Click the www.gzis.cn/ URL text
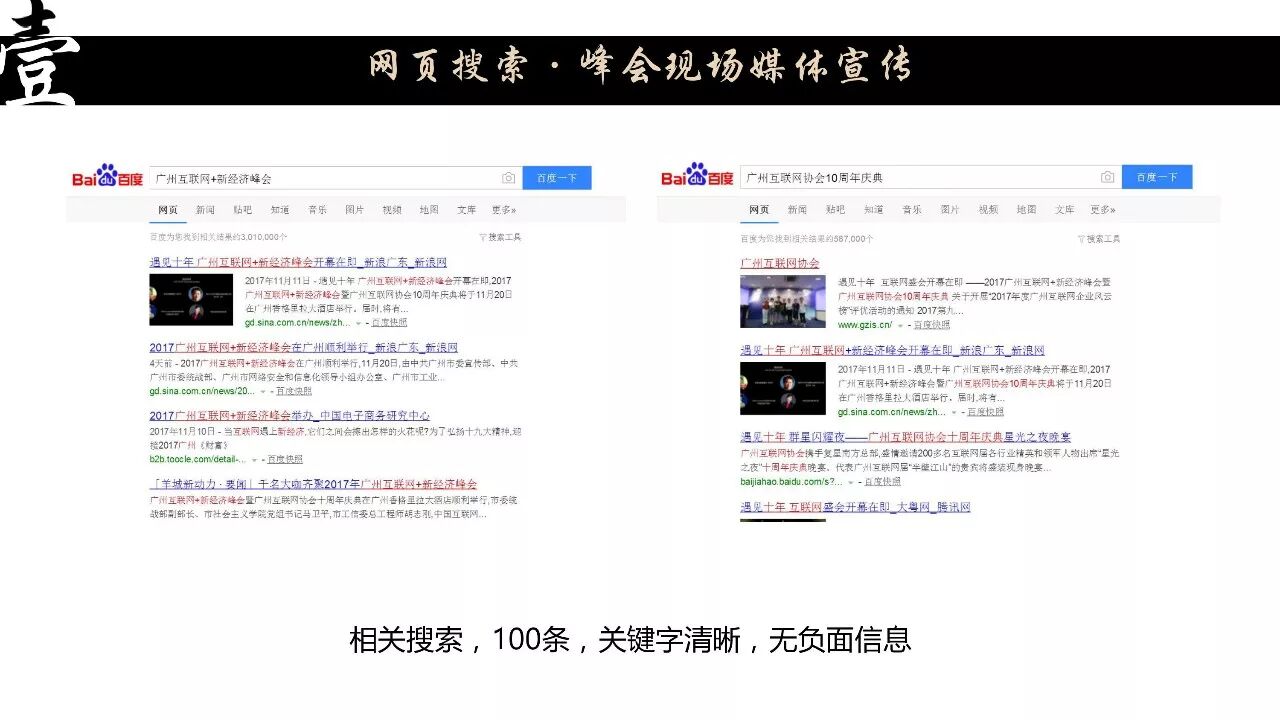This screenshot has width=1280, height=720. coord(864,325)
